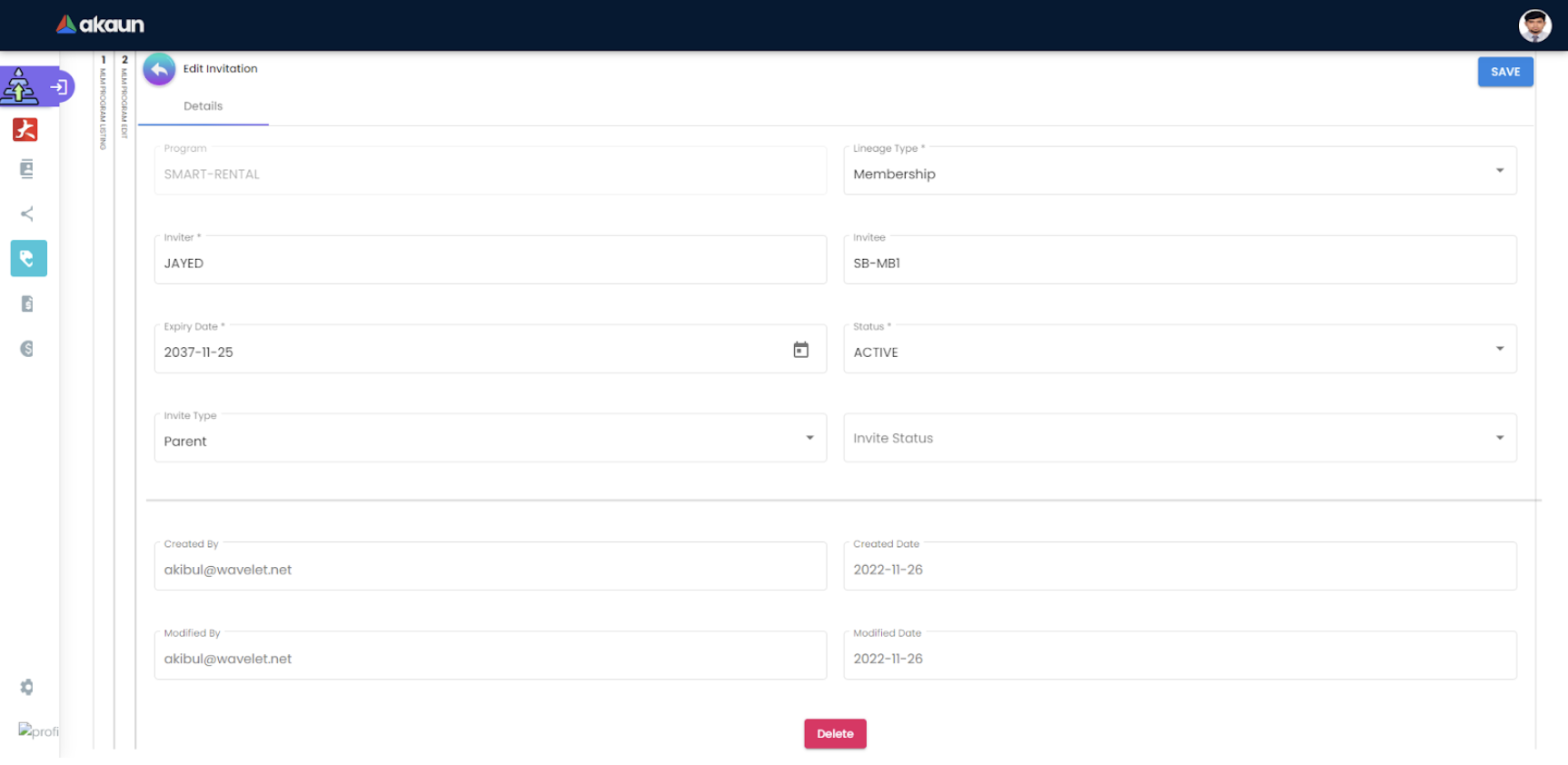The height and width of the screenshot is (765, 1568).
Task: Open the empty Invite Status dropdown
Action: [1180, 438]
